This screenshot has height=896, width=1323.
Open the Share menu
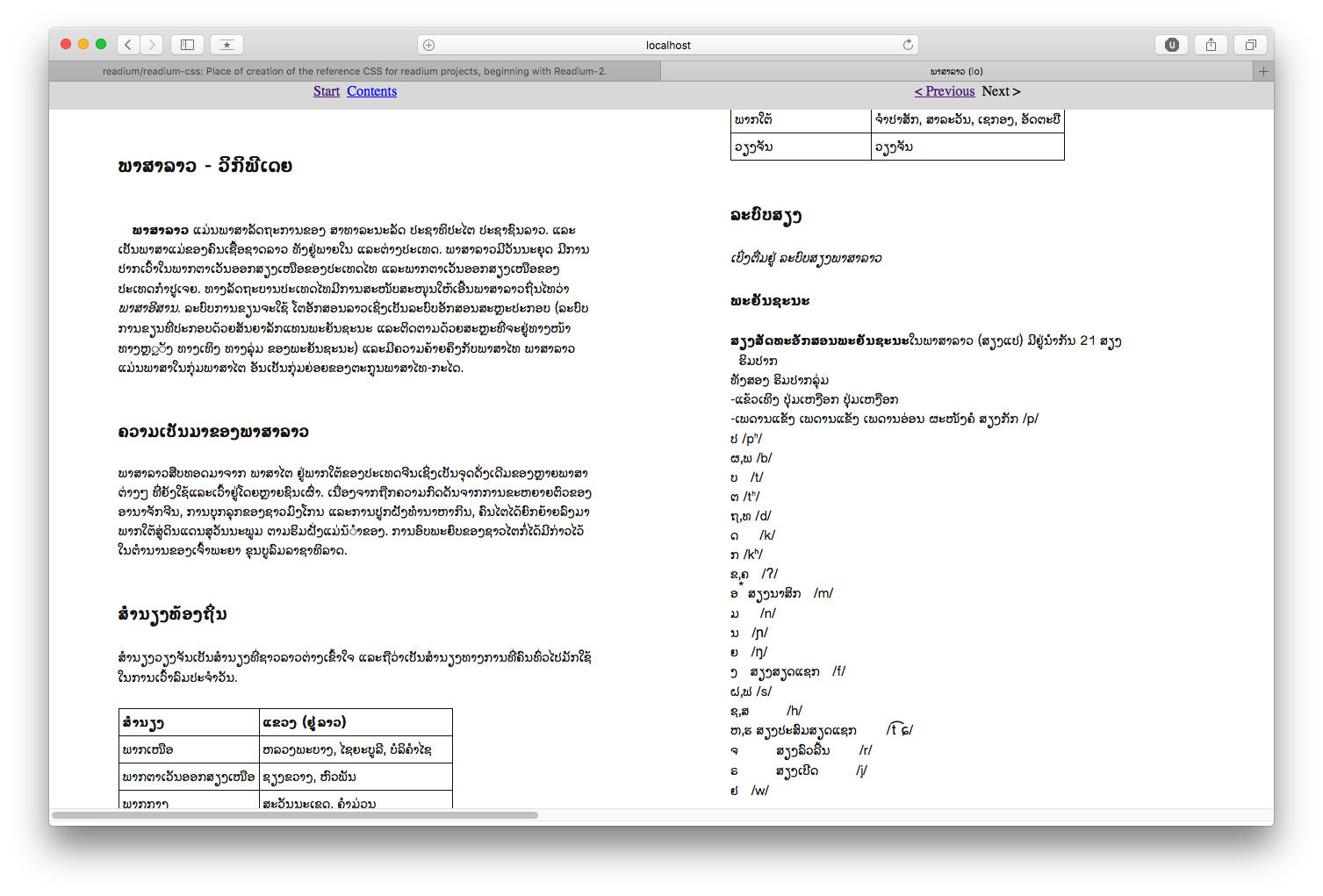tap(1211, 45)
